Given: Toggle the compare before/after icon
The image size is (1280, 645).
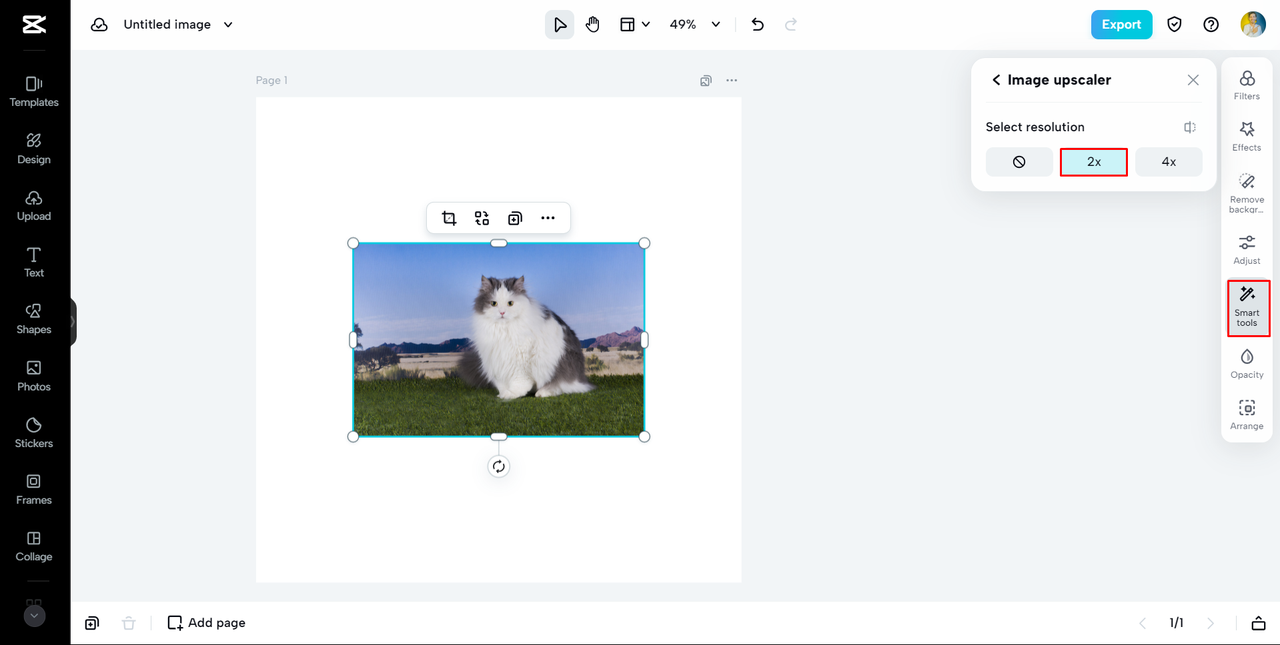Looking at the screenshot, I should [1190, 127].
